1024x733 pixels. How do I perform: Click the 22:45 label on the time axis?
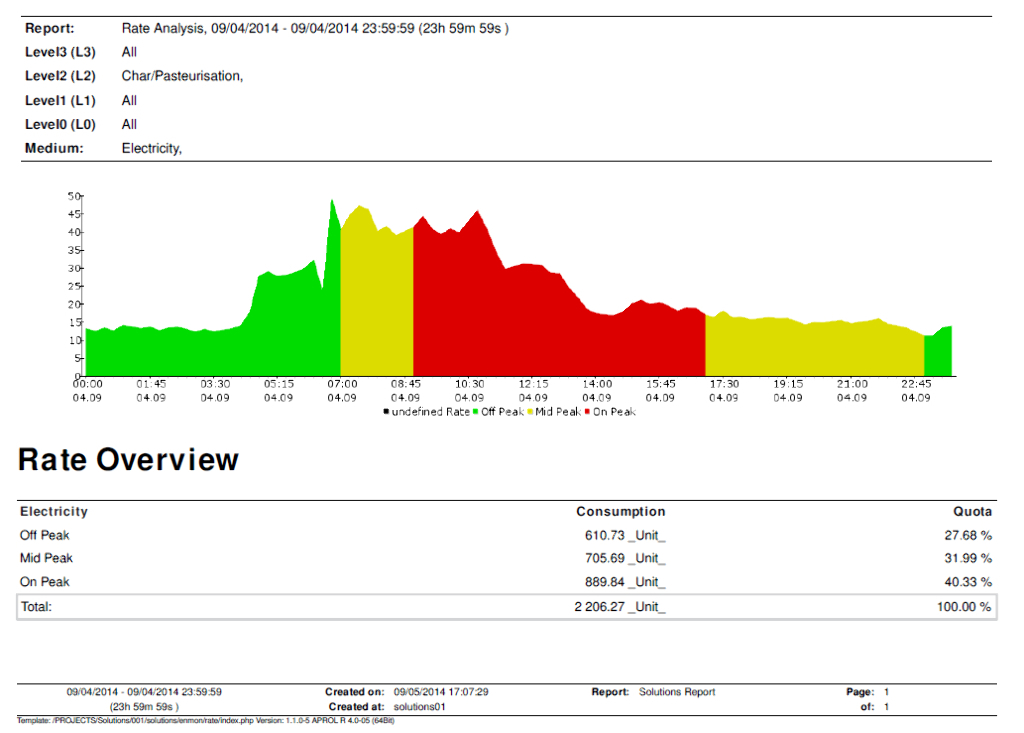click(916, 384)
